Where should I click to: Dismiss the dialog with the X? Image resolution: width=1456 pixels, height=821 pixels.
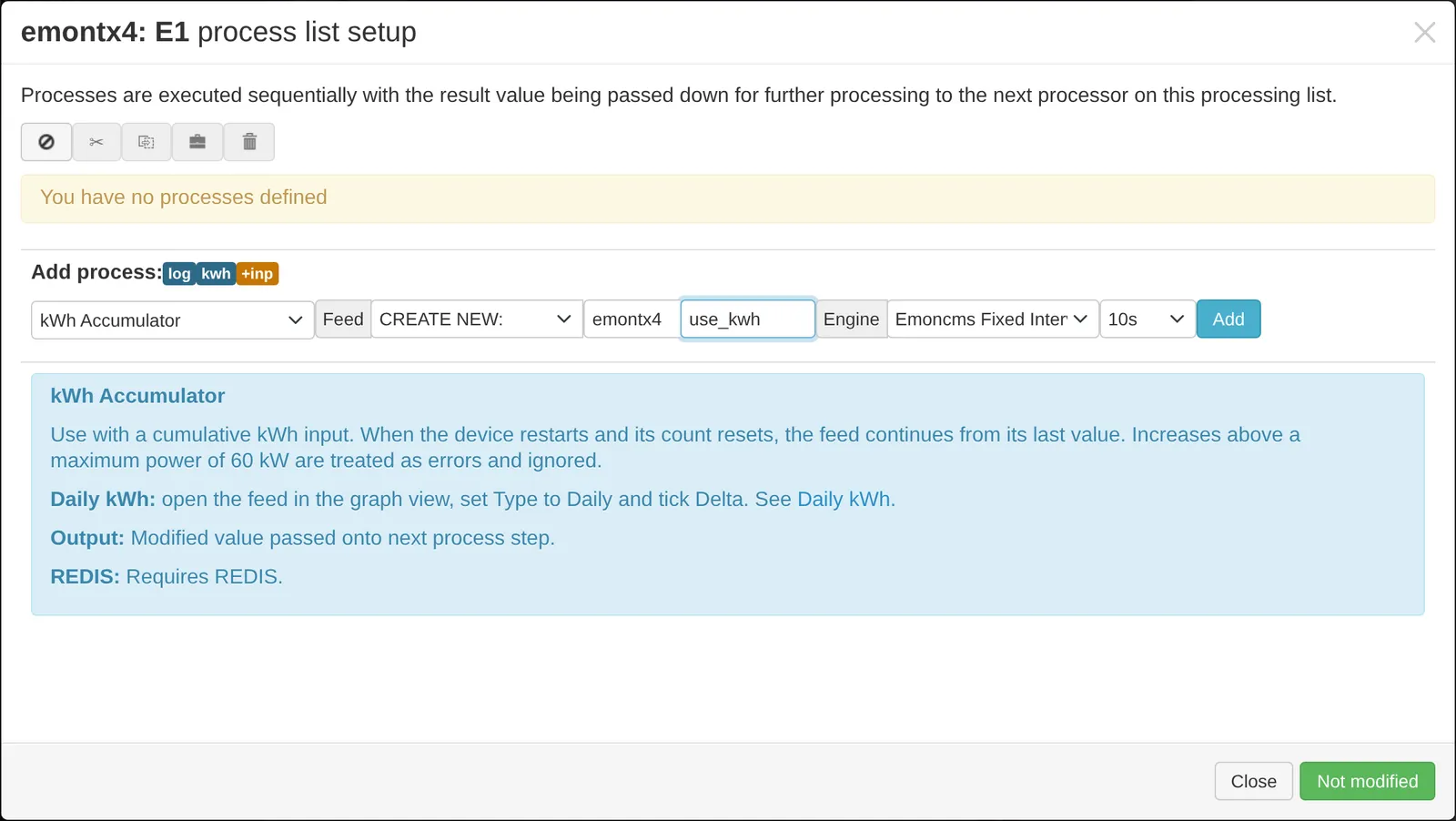point(1424,33)
